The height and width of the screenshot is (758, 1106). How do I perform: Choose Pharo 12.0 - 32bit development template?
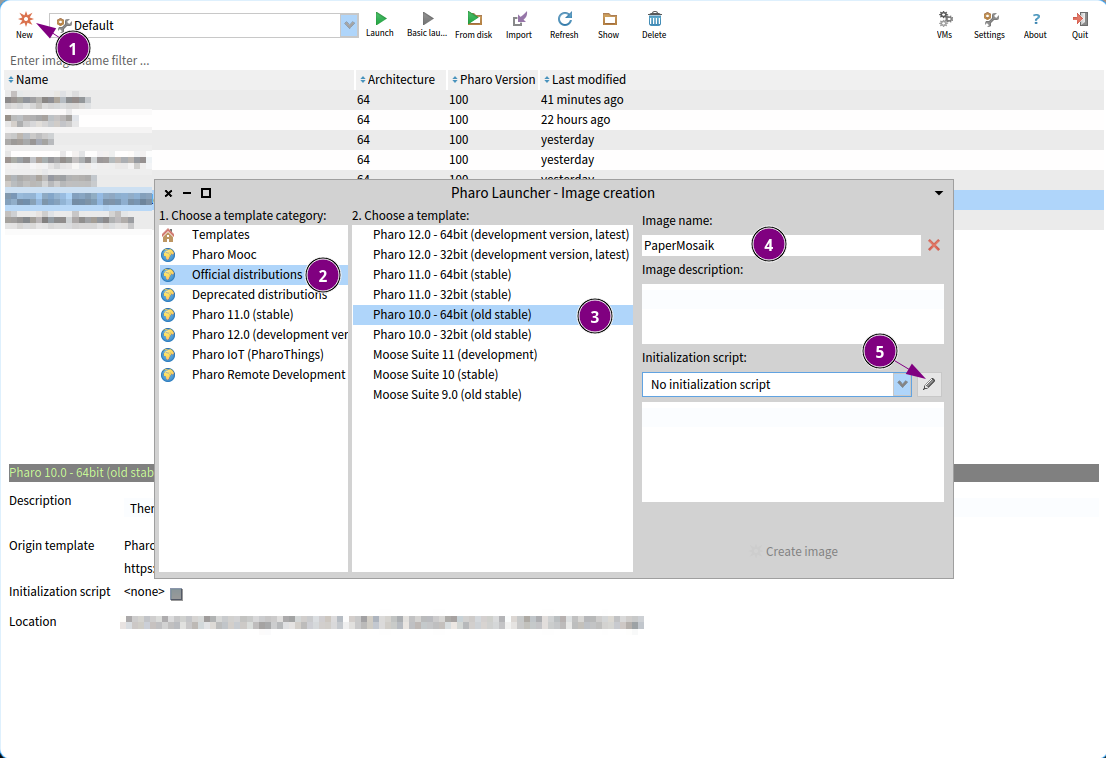click(x=492, y=255)
